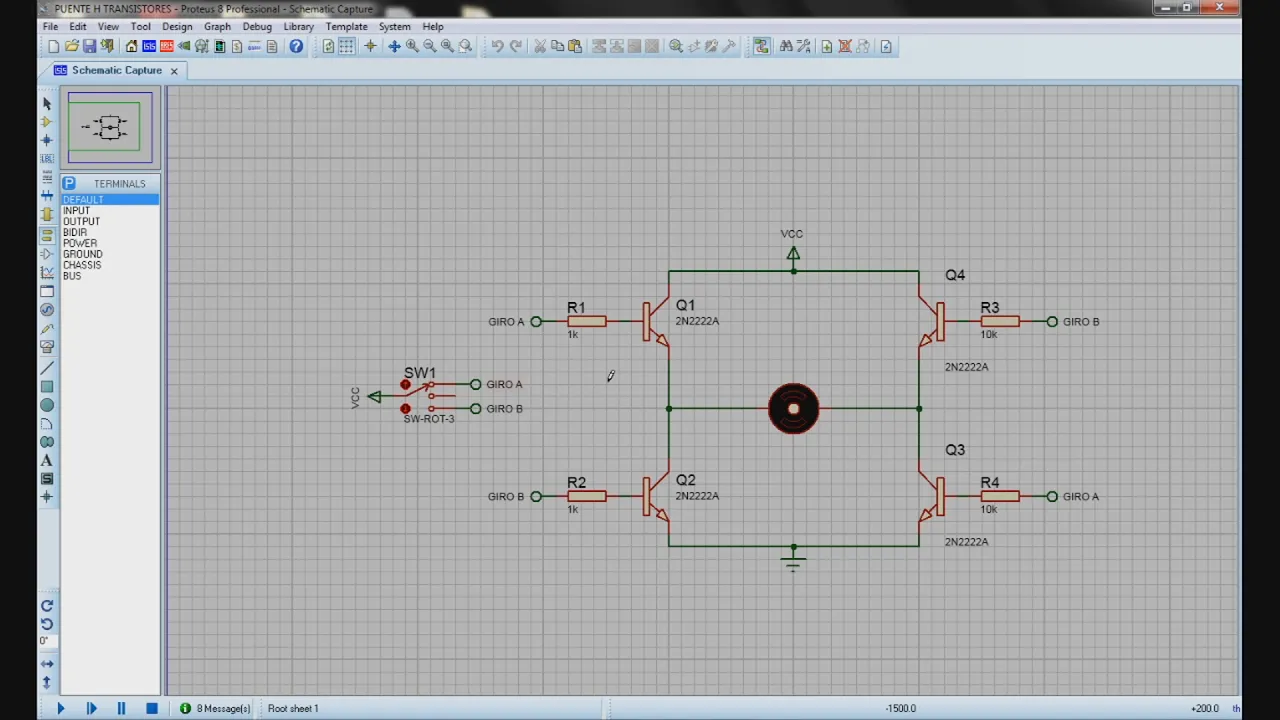Open the File menu
This screenshot has width=1280, height=720.
coord(50,26)
